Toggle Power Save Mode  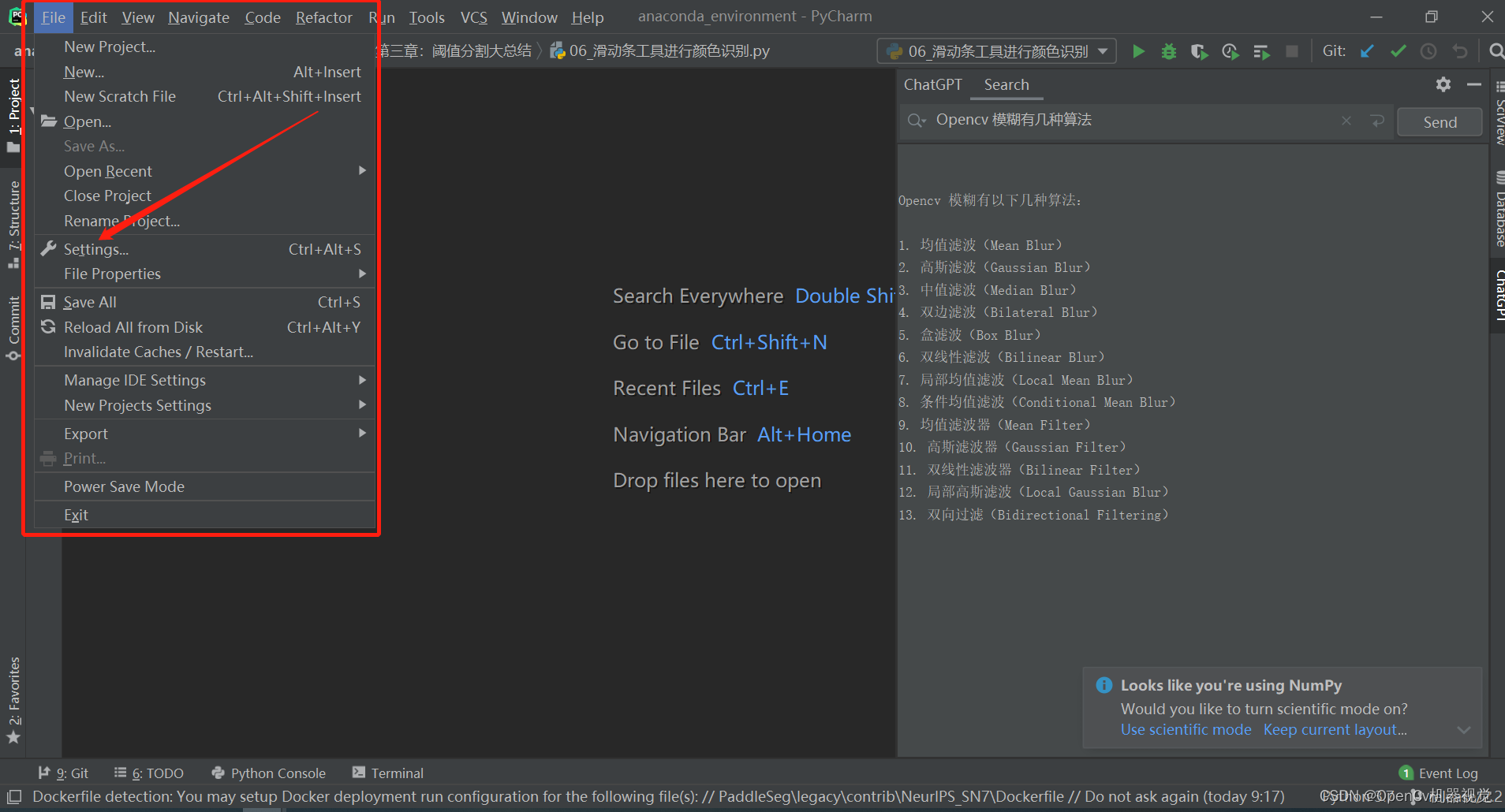(205, 486)
